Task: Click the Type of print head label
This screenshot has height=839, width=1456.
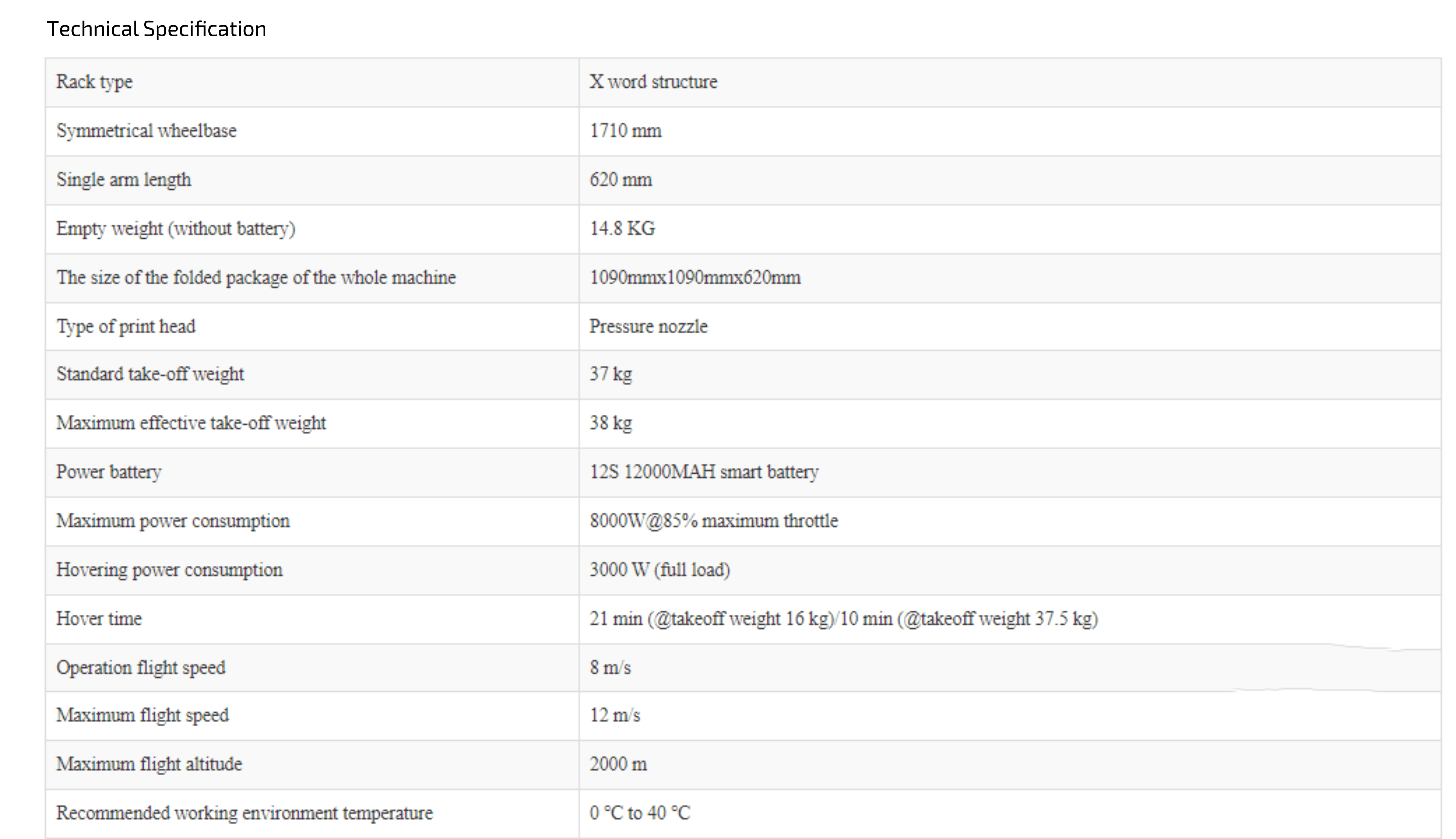Action: (x=126, y=327)
